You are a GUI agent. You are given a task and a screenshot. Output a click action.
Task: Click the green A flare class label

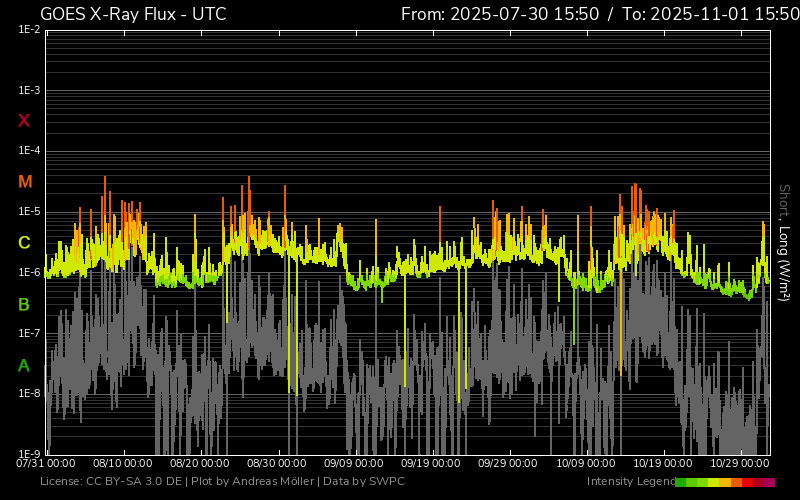pyautogui.click(x=24, y=366)
